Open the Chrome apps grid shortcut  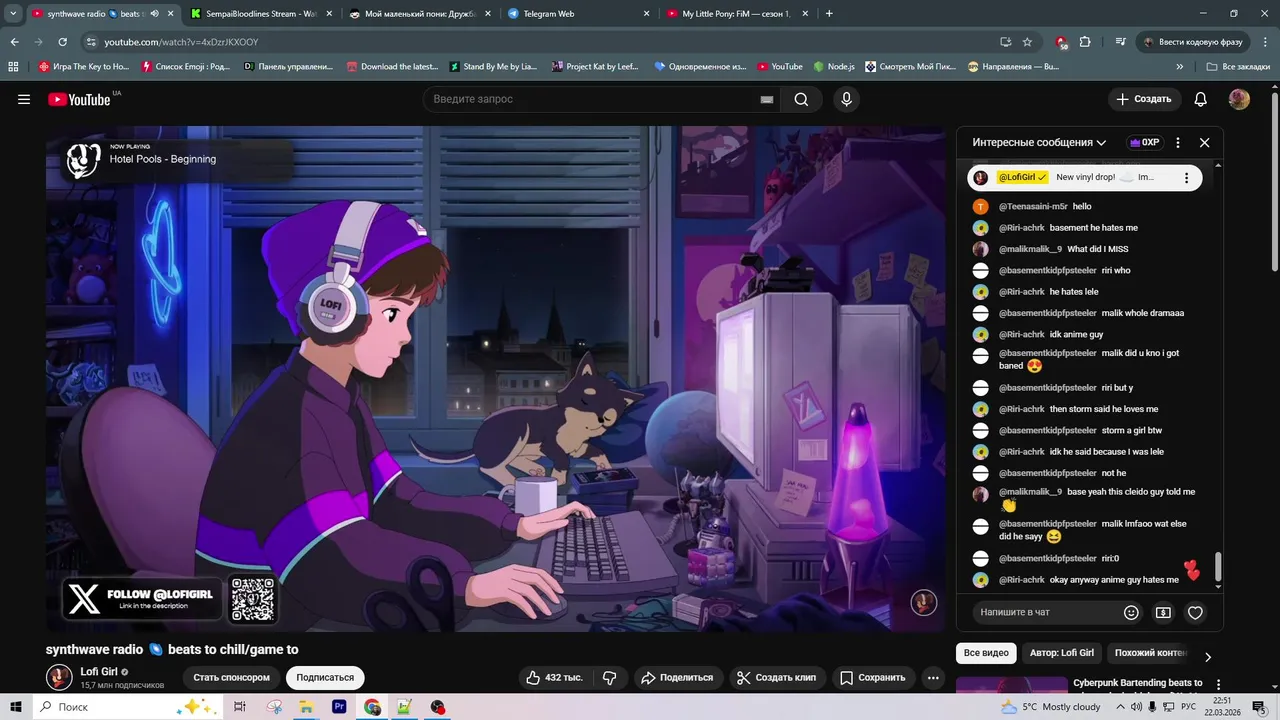point(13,67)
